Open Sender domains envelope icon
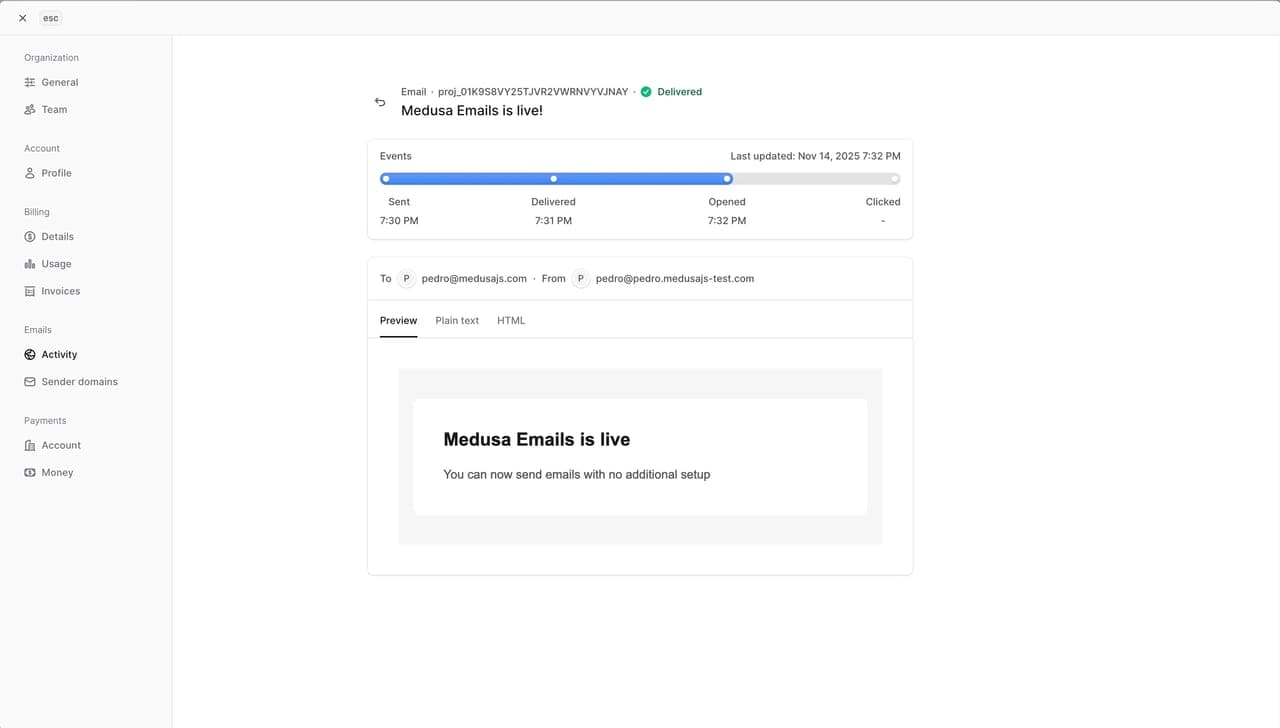Screen dimensions: 1280x728 [x=30, y=382]
